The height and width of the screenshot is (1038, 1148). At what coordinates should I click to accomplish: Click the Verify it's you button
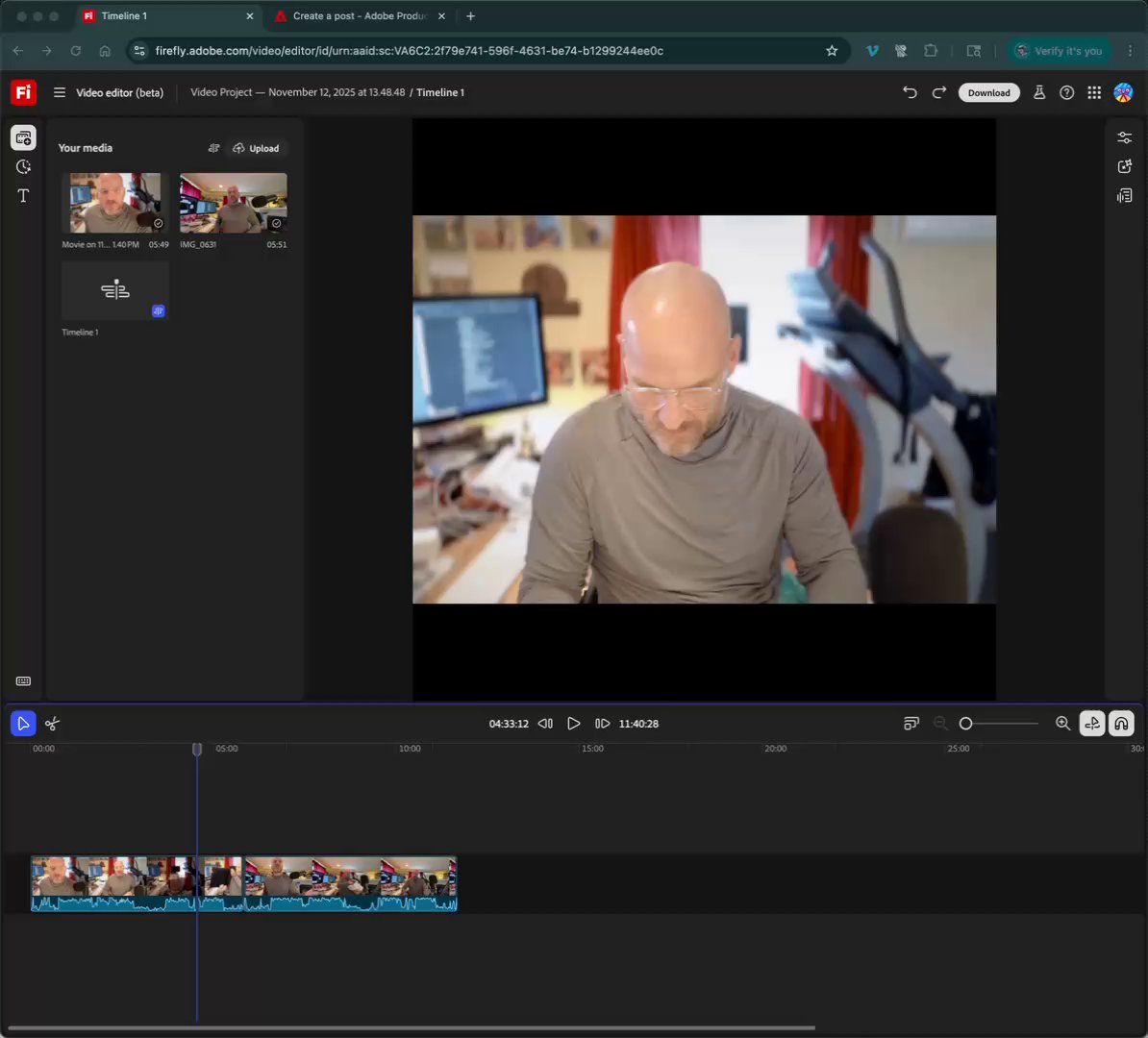(1060, 51)
